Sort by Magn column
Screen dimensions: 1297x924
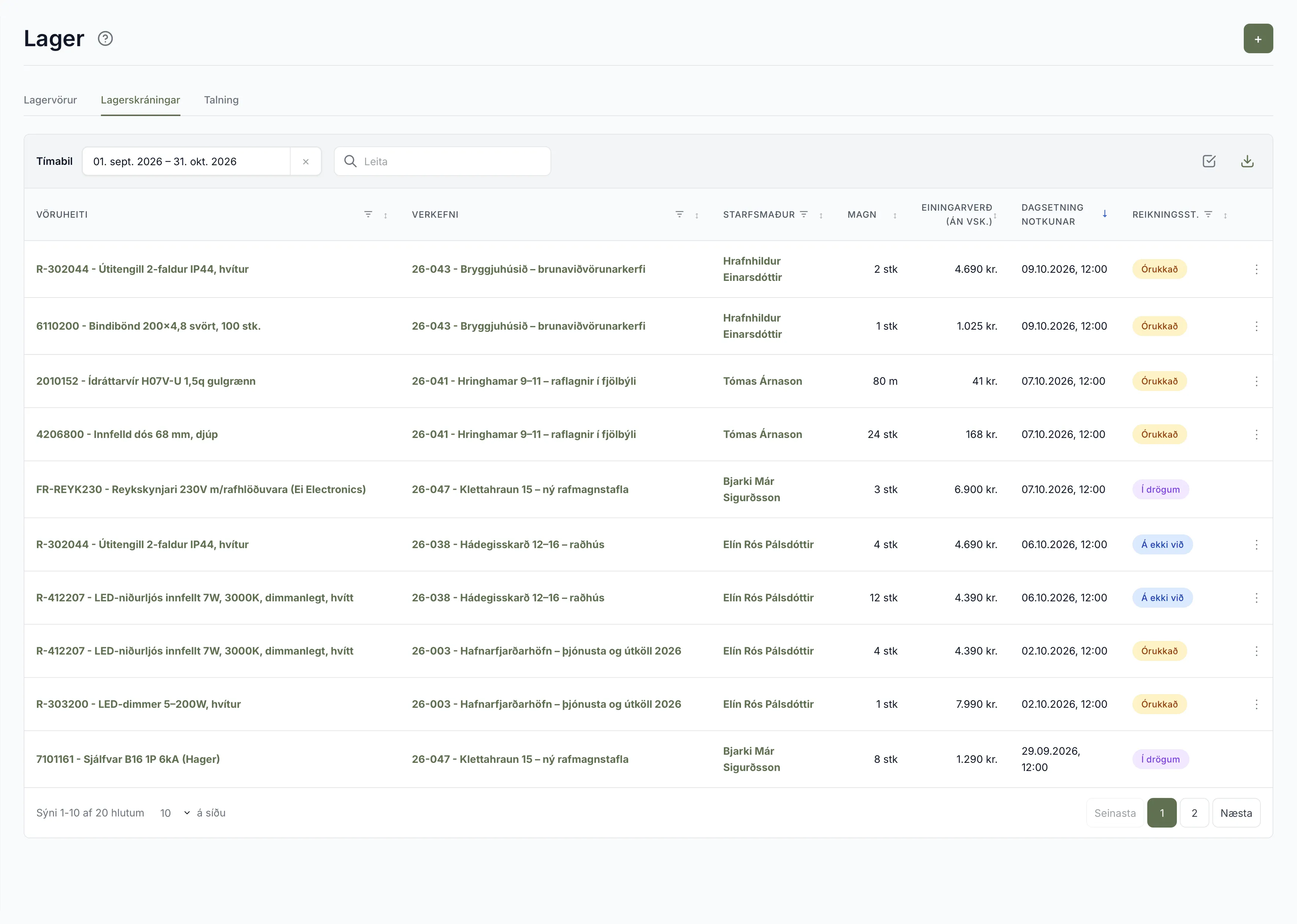(895, 215)
